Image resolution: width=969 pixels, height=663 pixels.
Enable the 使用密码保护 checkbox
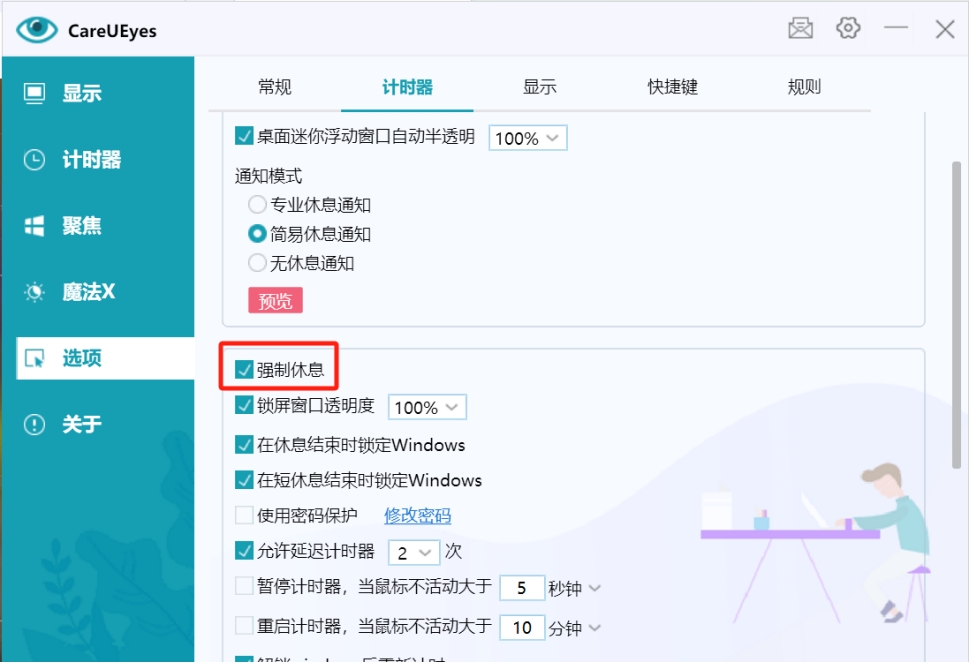(x=242, y=514)
